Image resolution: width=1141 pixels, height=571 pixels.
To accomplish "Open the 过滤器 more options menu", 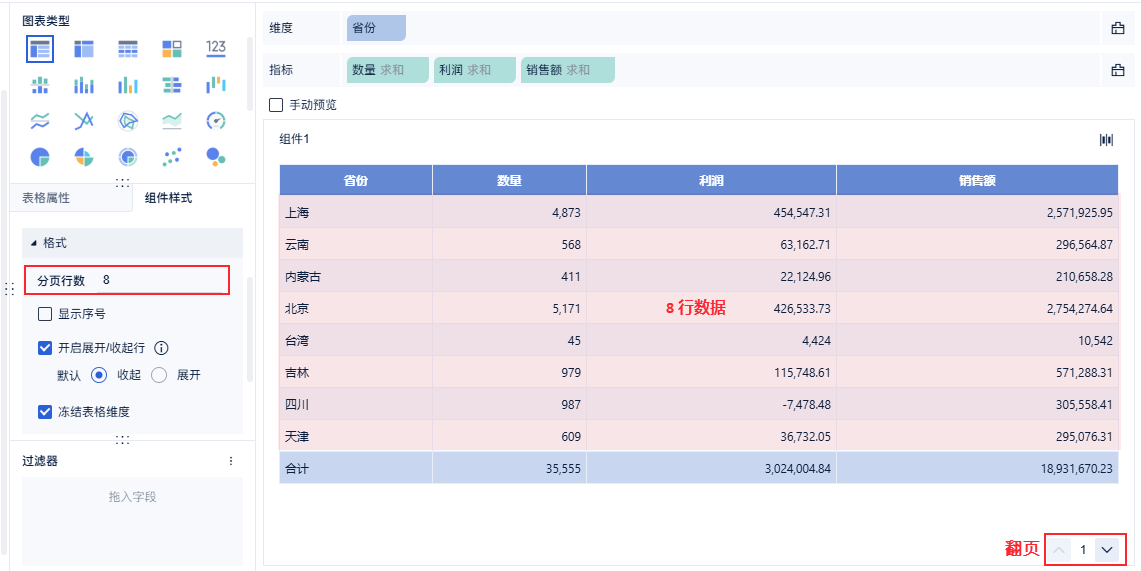I will coord(231,461).
